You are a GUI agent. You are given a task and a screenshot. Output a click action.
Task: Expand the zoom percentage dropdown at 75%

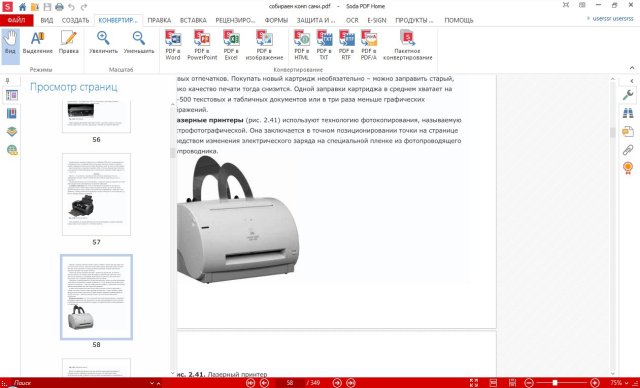pyautogui.click(x=627, y=383)
